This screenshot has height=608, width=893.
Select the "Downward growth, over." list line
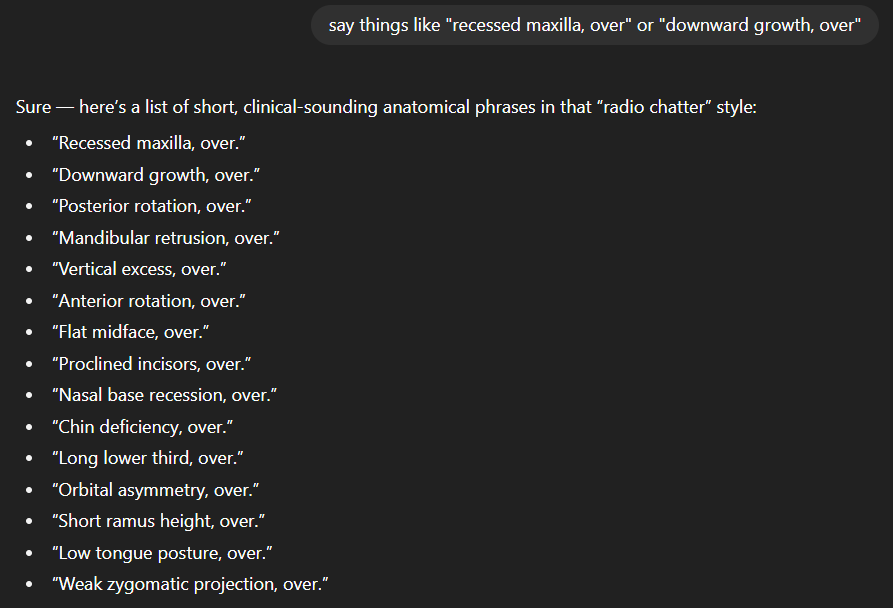(x=156, y=175)
